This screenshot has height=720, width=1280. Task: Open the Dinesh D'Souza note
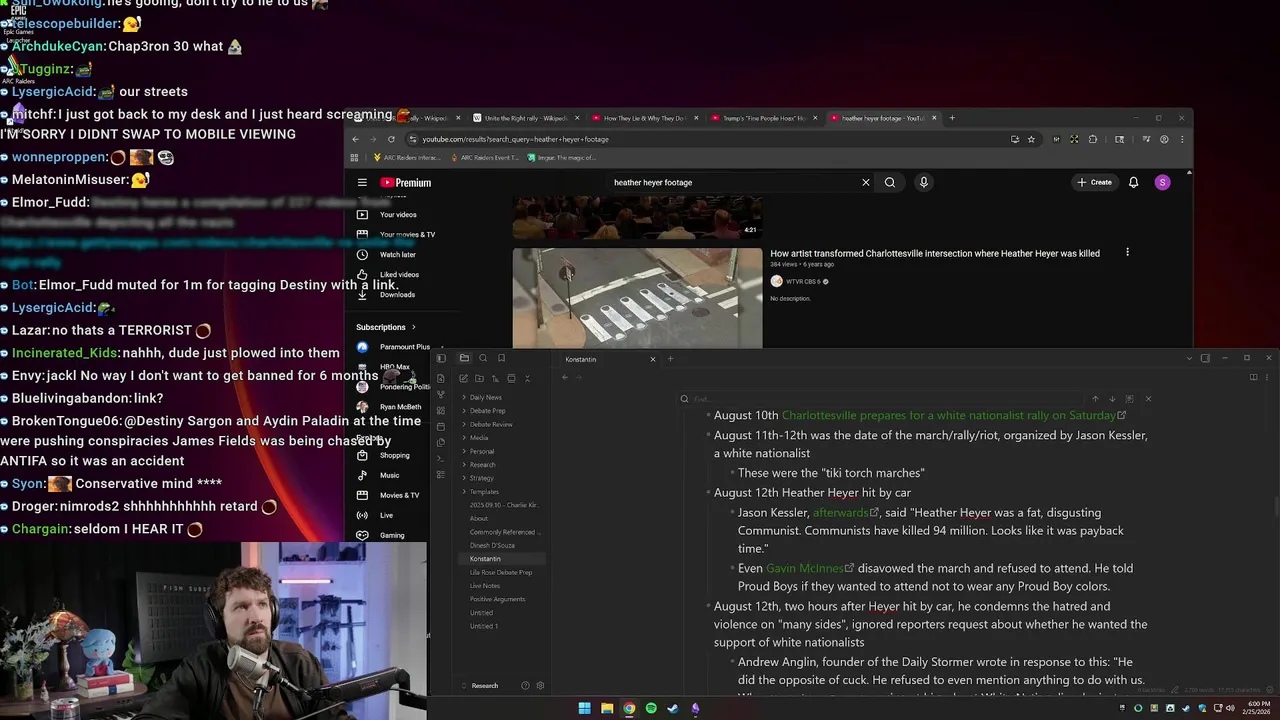coord(492,545)
